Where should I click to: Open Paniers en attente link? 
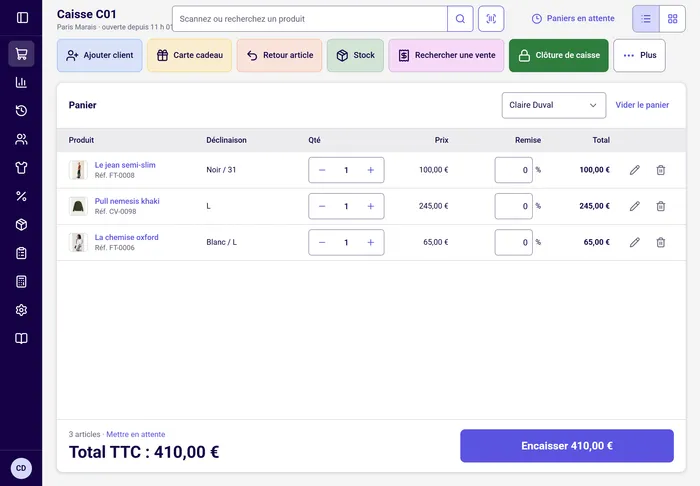tap(573, 19)
